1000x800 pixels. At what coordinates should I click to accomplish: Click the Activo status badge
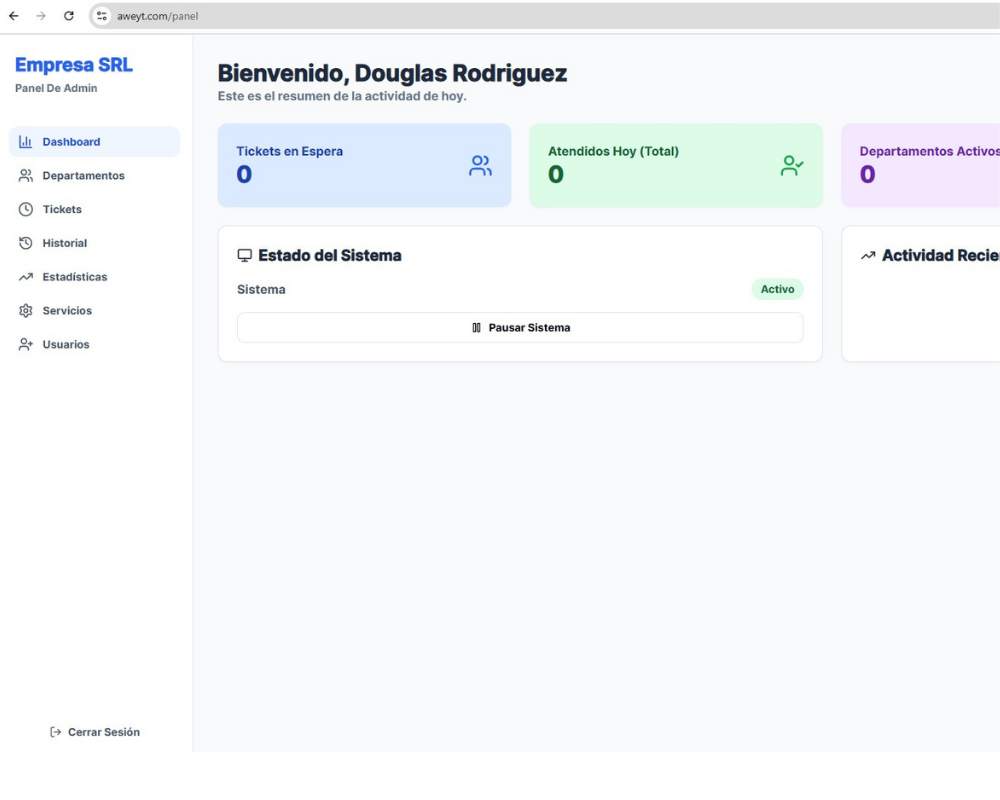coord(777,289)
